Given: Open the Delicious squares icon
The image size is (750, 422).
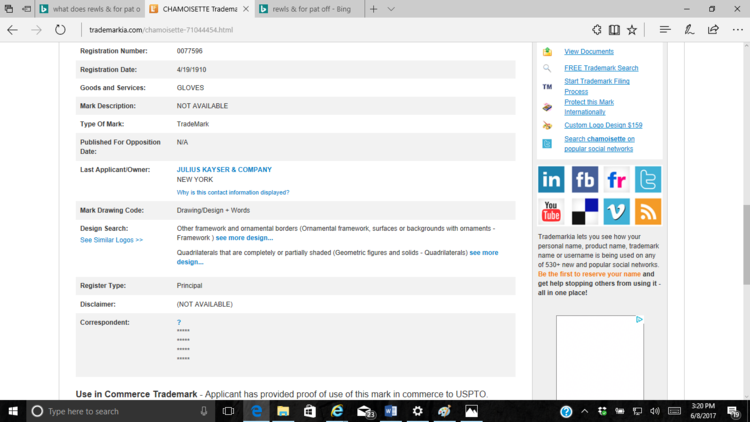Looking at the screenshot, I should coord(585,211).
